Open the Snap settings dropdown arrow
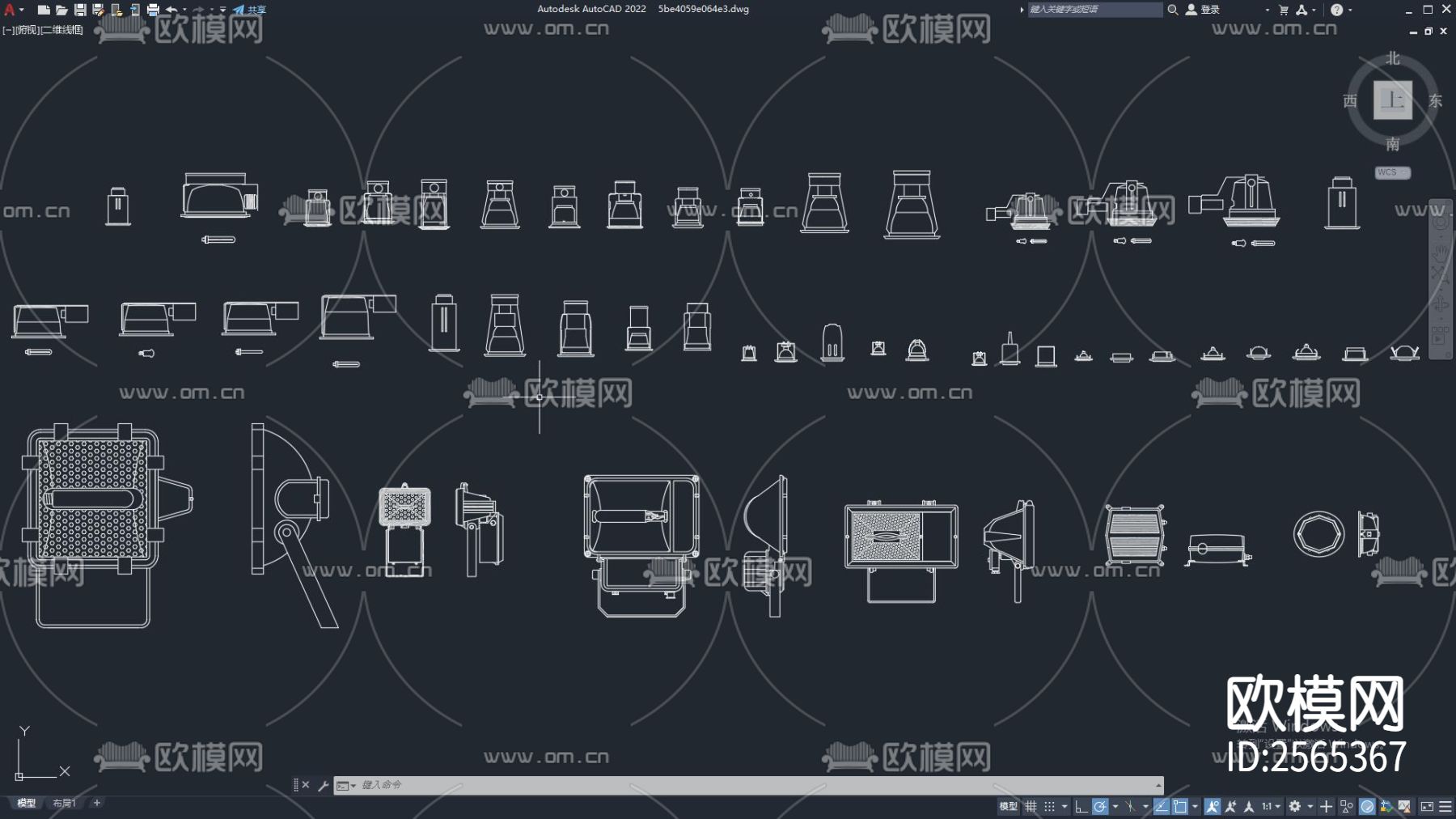Viewport: 1456px width, 819px height. 1064,807
